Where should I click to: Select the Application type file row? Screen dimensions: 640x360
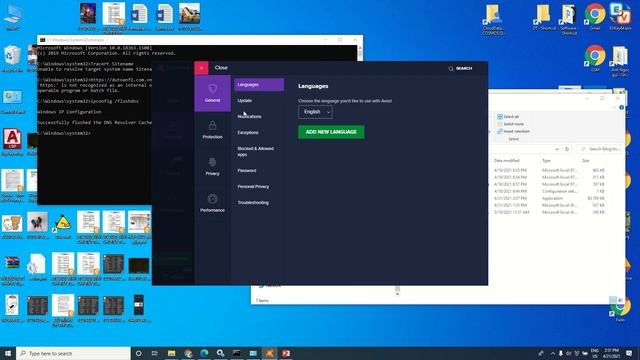coord(549,198)
